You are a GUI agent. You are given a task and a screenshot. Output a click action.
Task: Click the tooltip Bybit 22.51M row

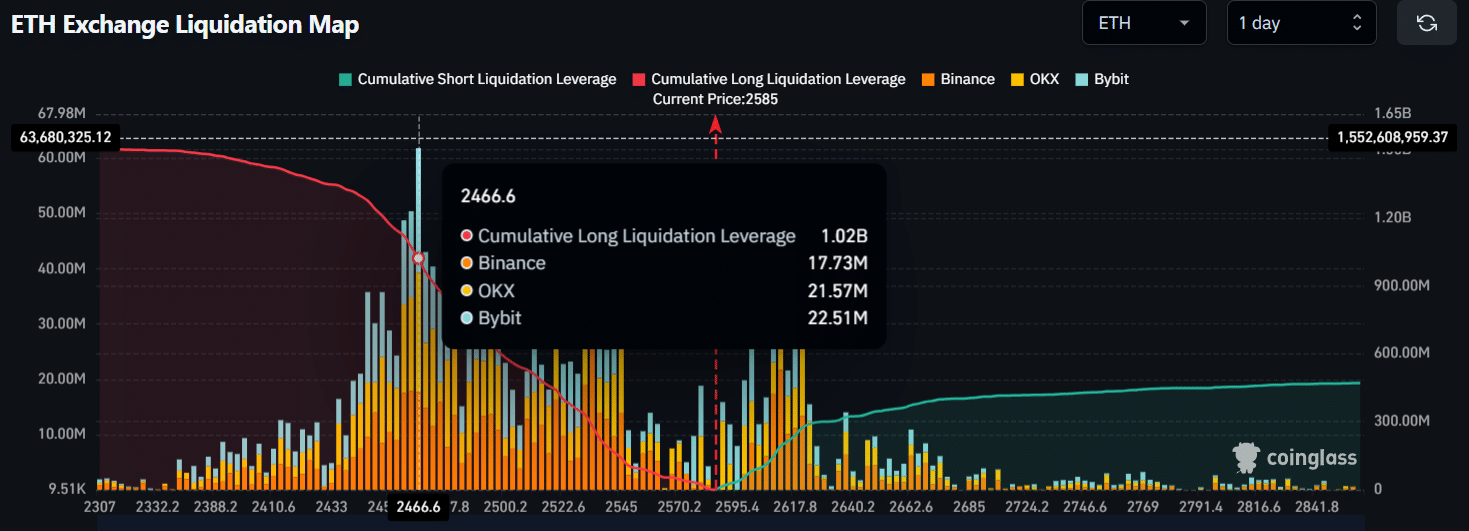coord(664,318)
